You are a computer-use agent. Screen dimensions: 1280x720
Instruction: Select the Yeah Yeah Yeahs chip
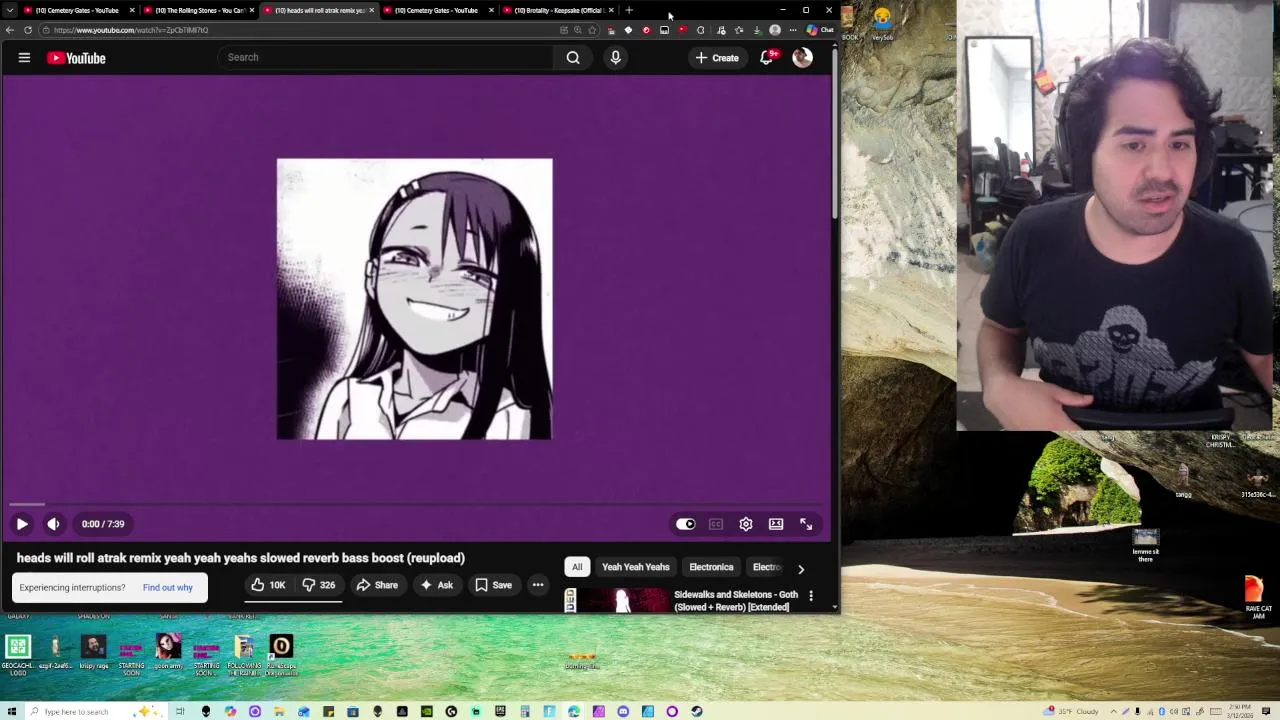click(635, 567)
